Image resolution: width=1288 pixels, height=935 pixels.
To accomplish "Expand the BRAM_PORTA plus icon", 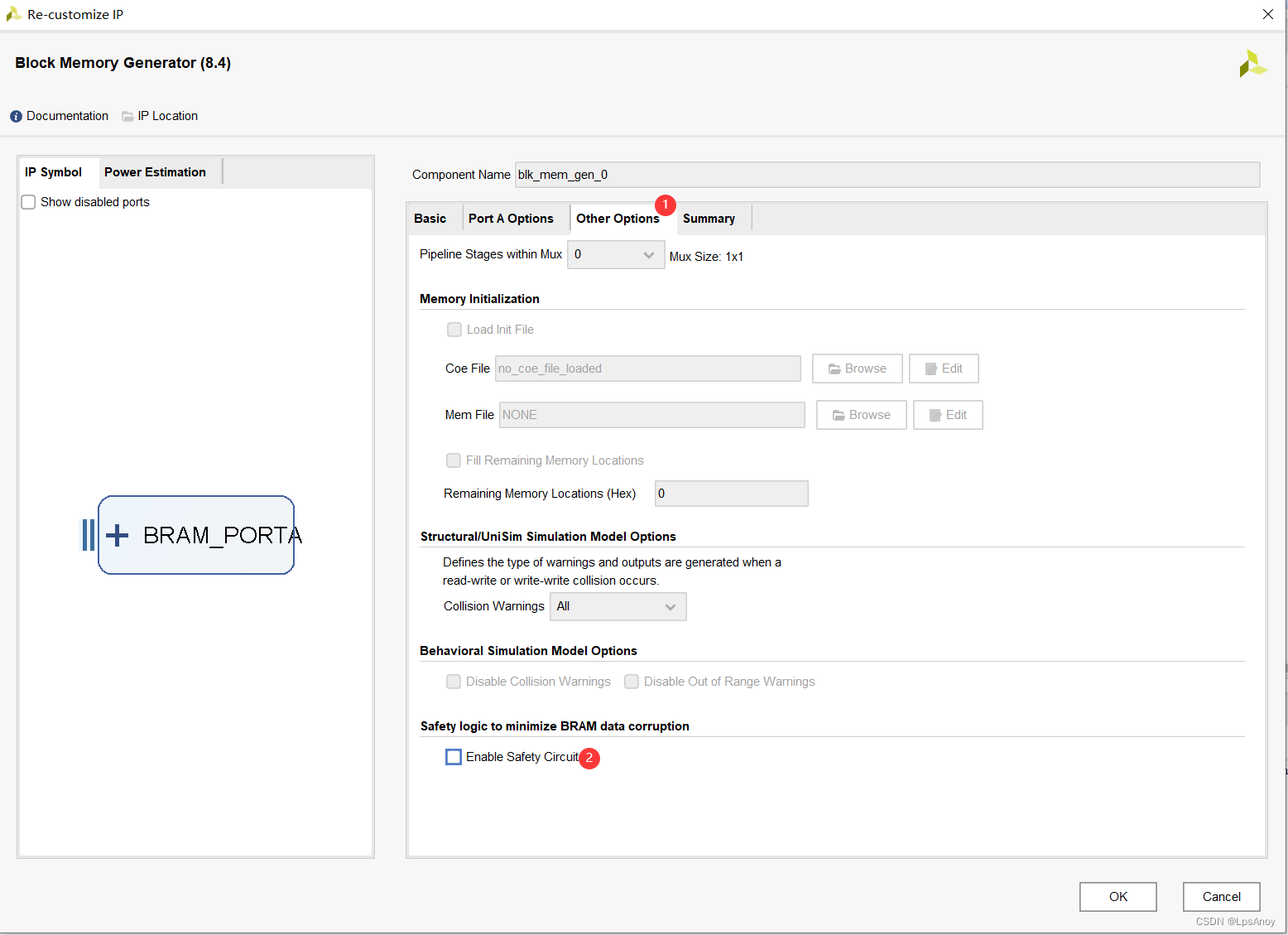I will (x=118, y=535).
